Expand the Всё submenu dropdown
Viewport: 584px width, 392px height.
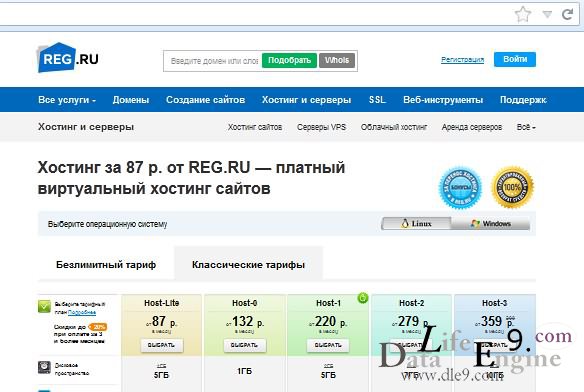click(x=526, y=127)
